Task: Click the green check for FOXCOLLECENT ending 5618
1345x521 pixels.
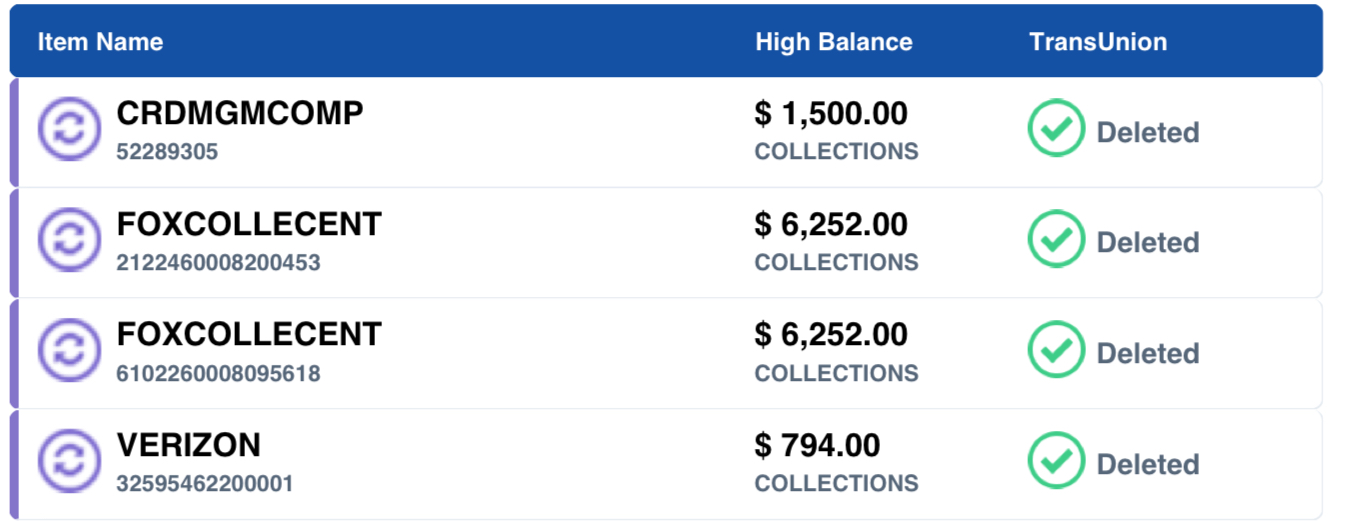Action: [1056, 352]
